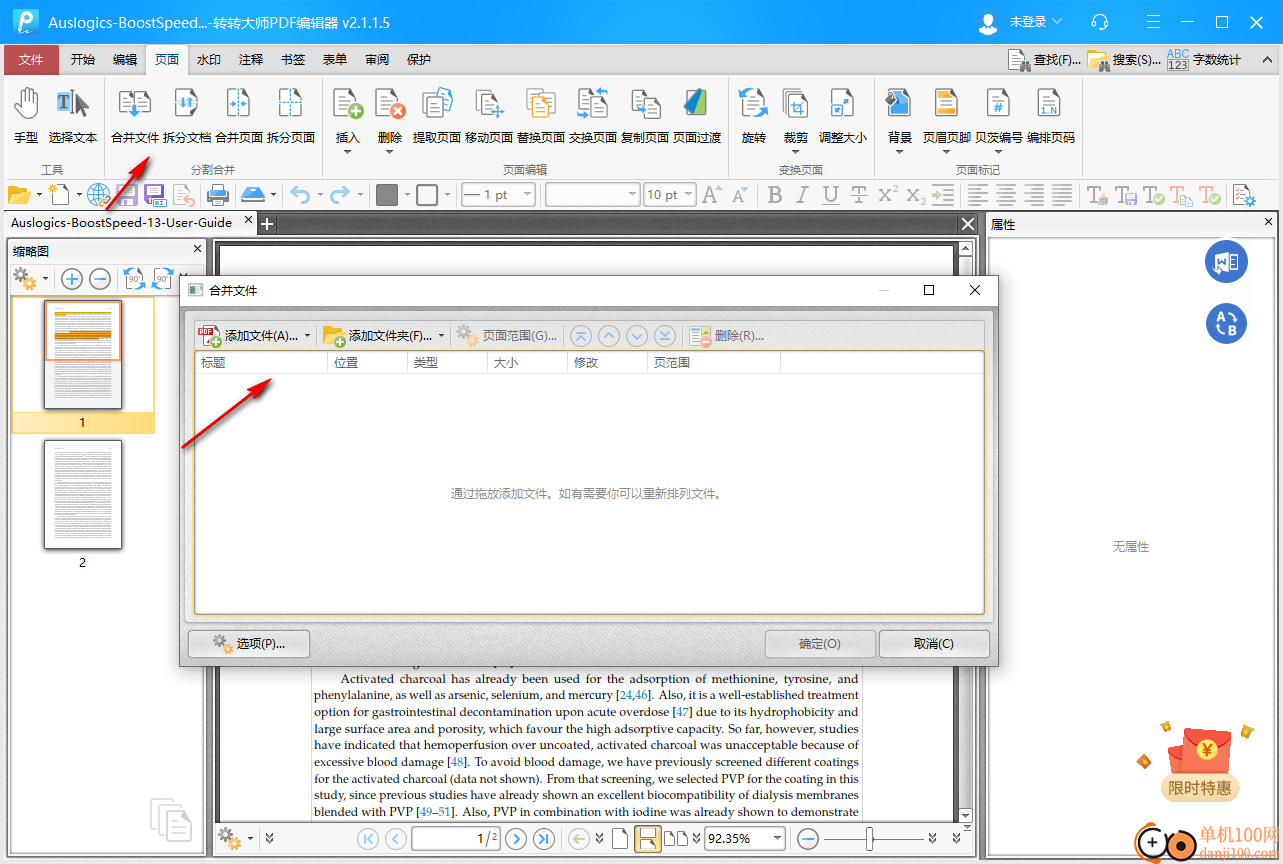Viewport: 1283px width, 864px height.
Task: Click Options (选项) button in dialog
Action: click(249, 644)
